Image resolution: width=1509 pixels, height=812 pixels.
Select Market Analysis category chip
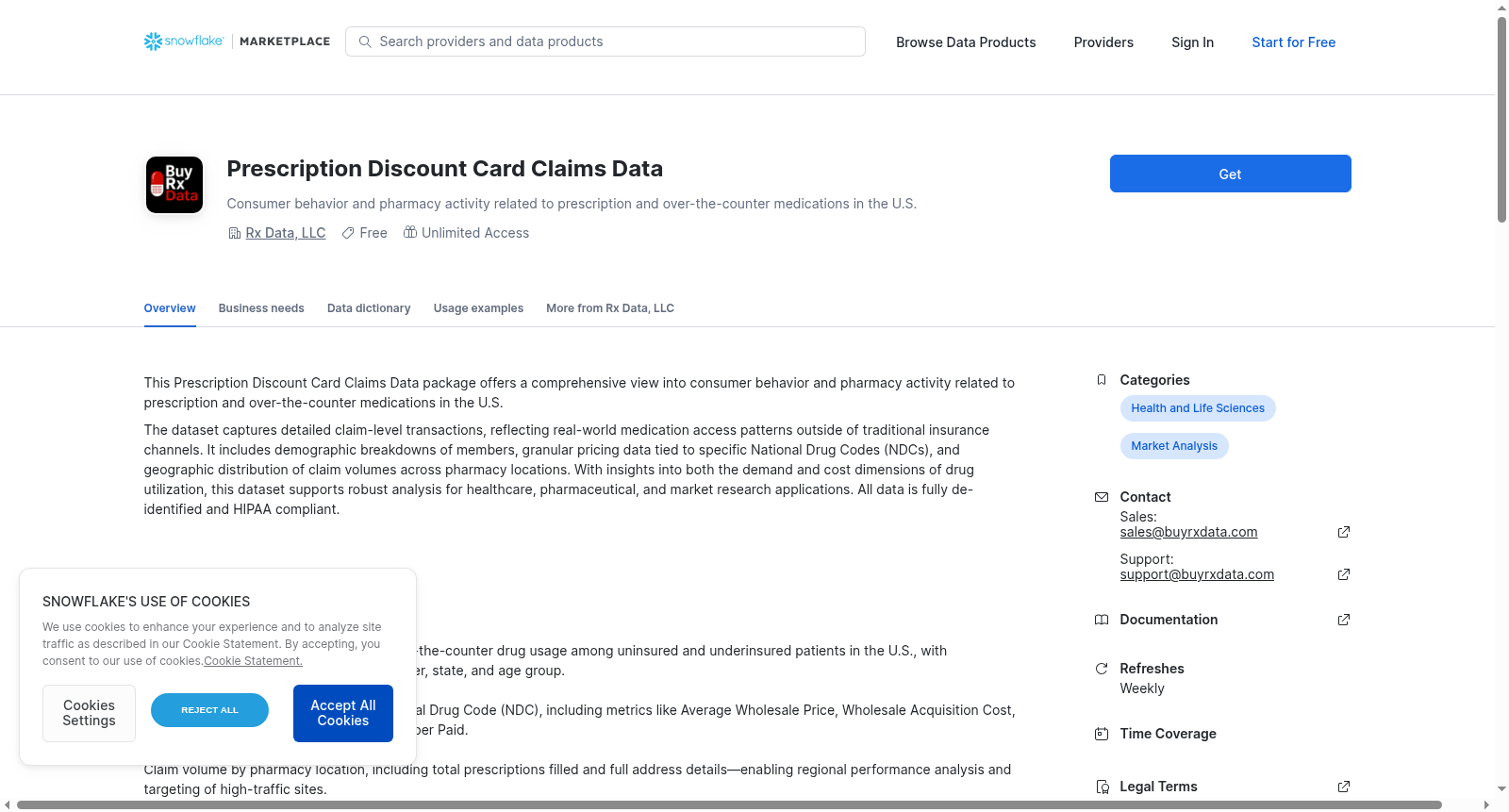(1174, 446)
